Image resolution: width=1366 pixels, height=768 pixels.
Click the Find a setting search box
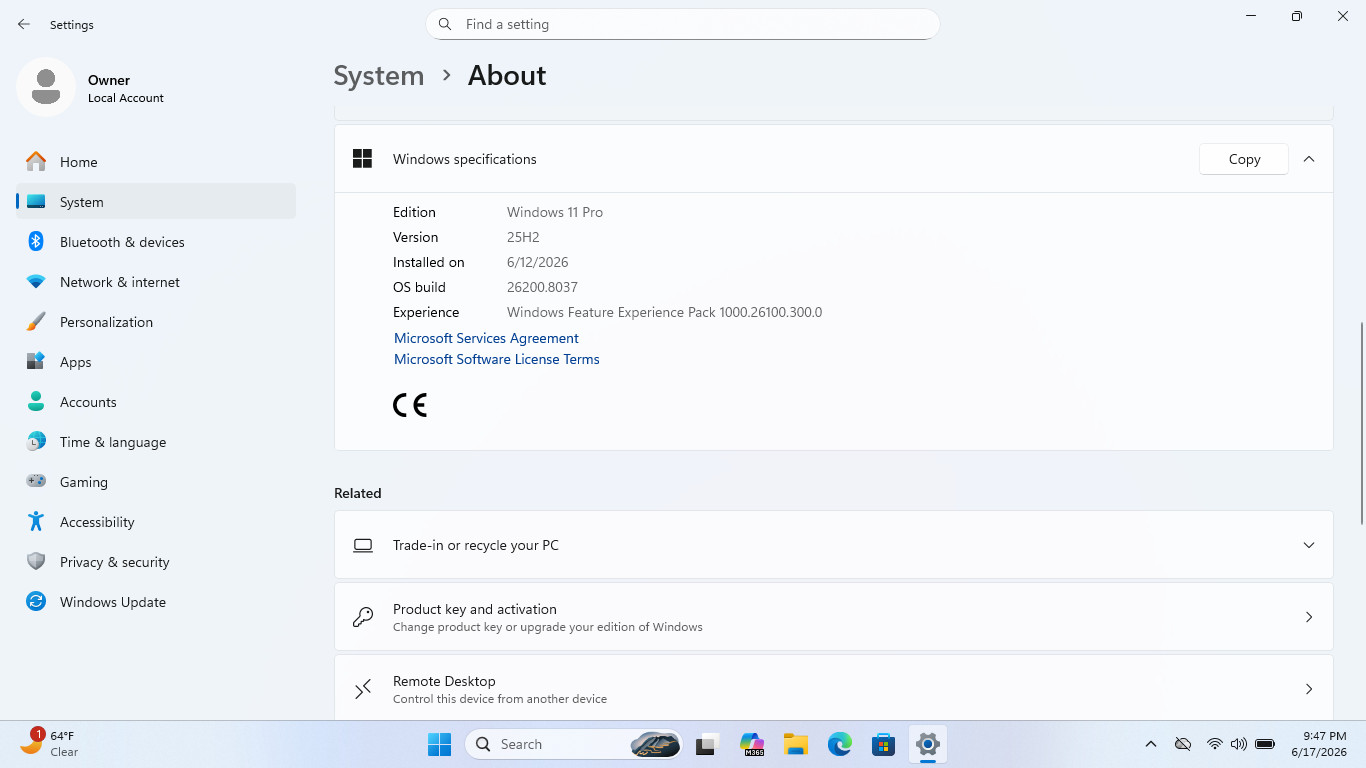tap(683, 24)
